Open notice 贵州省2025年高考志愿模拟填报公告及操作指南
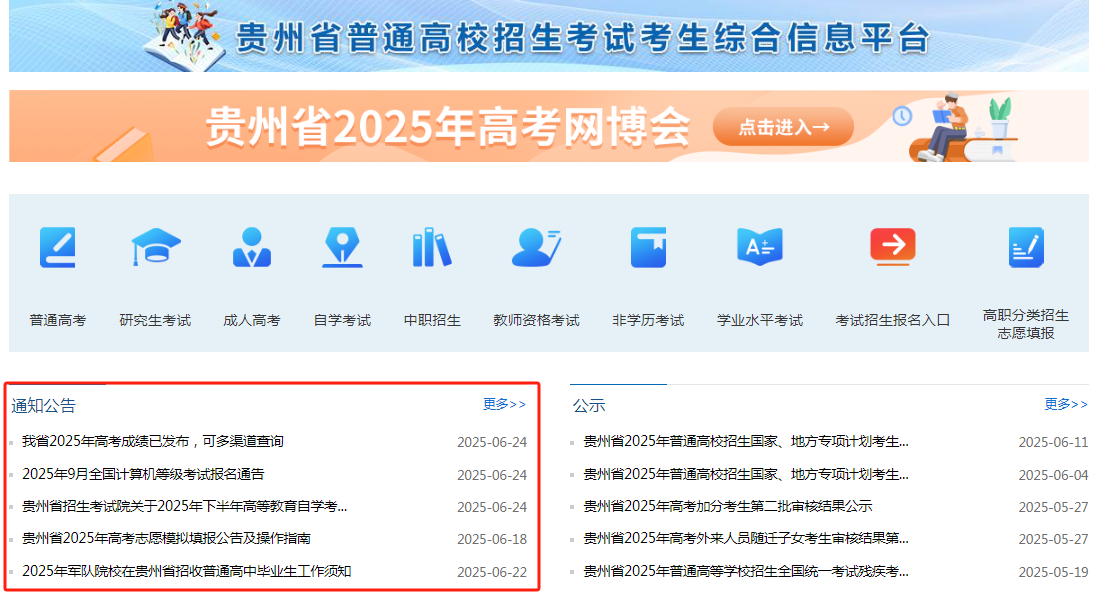 [x=167, y=539]
